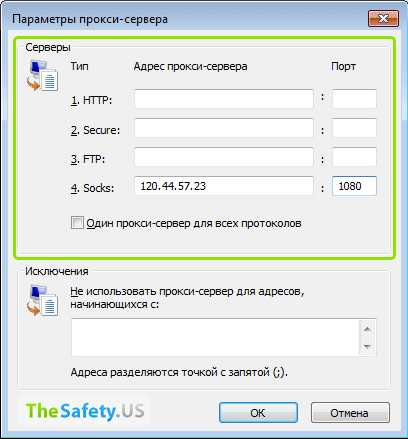Enable one proxy server for all protocols

coord(77,223)
